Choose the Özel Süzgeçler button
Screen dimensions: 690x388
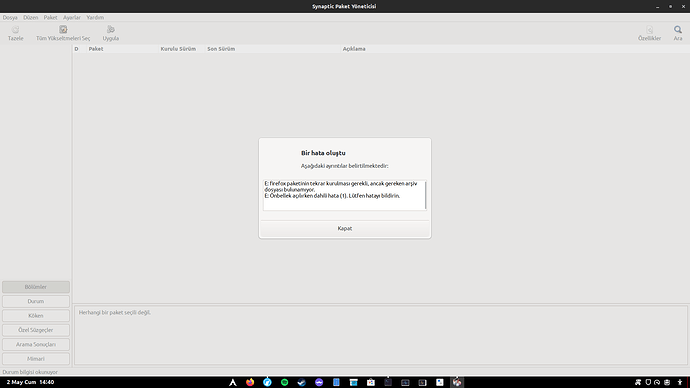(x=36, y=330)
